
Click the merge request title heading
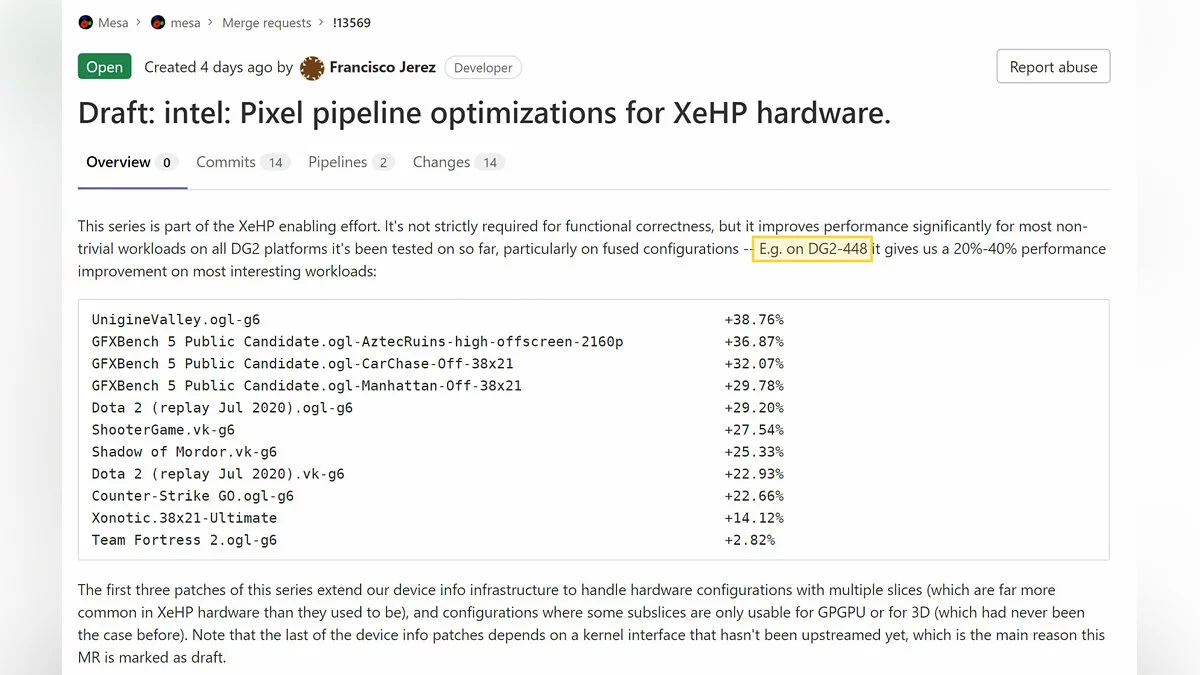click(x=484, y=113)
